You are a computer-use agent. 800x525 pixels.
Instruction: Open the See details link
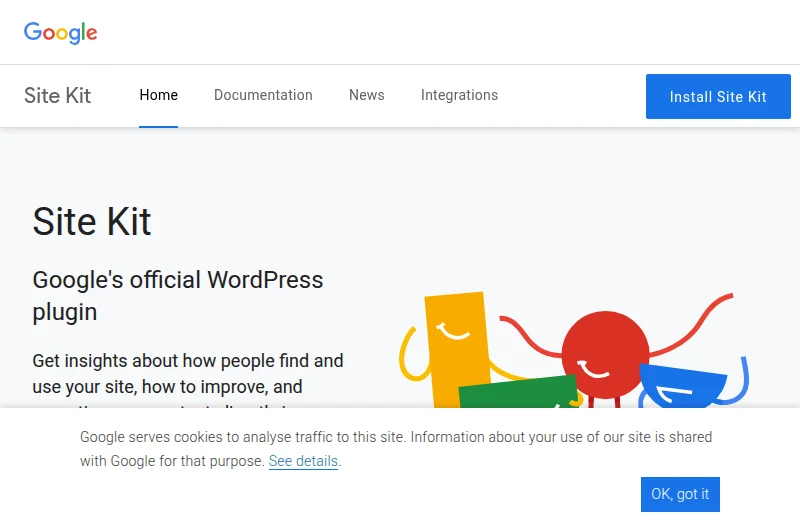pyautogui.click(x=303, y=461)
